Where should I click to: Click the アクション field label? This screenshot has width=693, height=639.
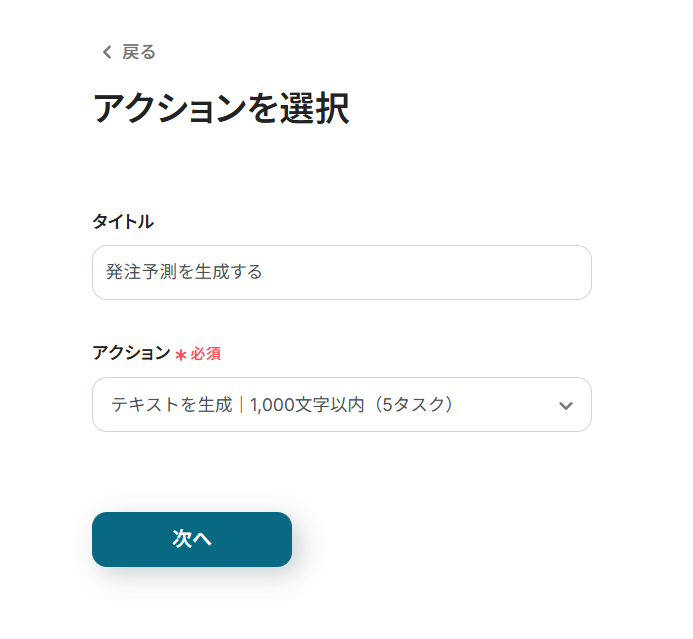tap(131, 353)
